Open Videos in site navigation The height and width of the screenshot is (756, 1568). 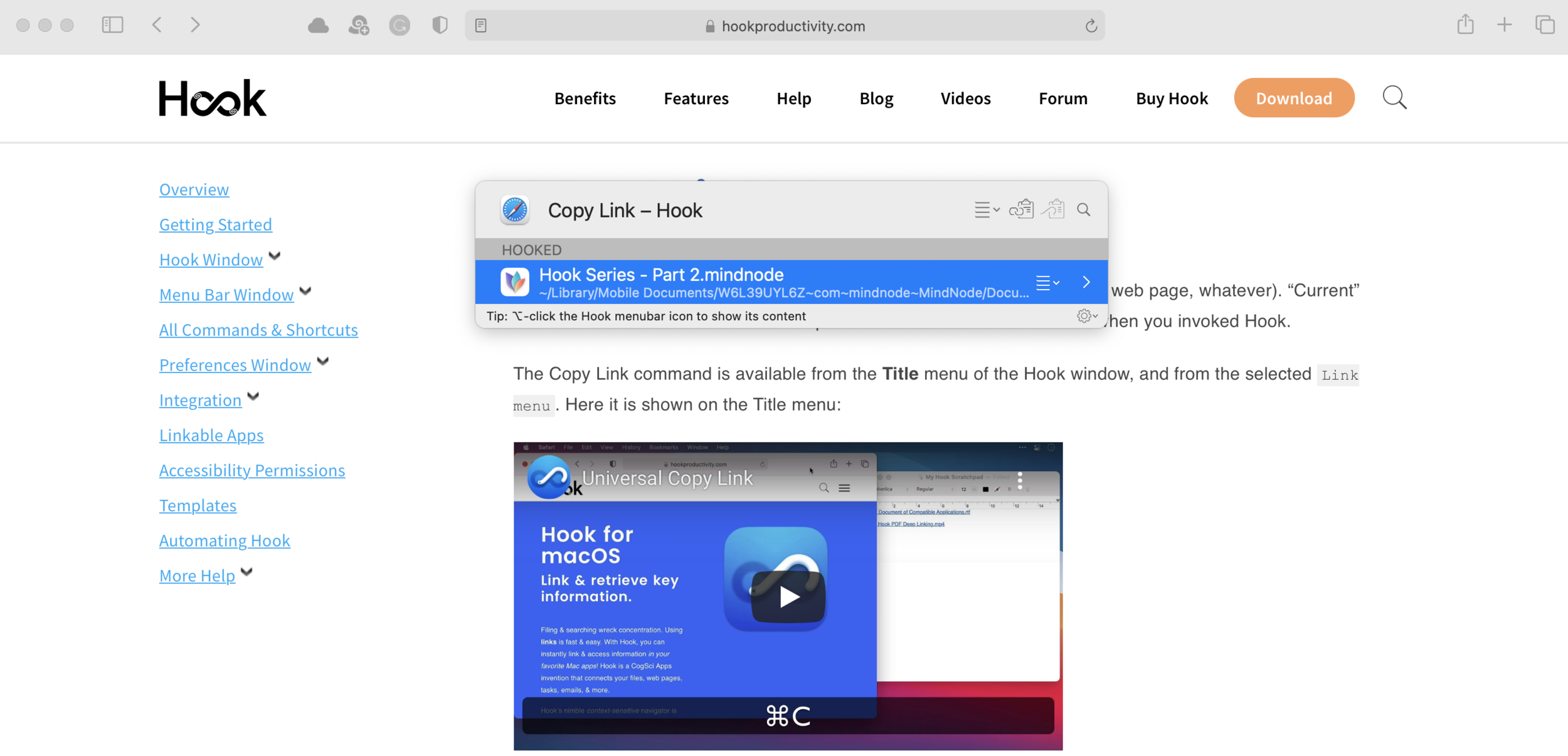coord(966,98)
